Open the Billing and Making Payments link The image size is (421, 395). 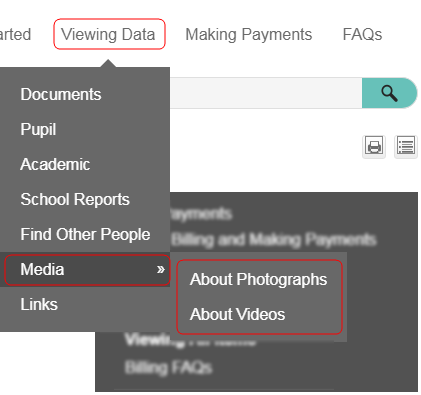coord(274,239)
